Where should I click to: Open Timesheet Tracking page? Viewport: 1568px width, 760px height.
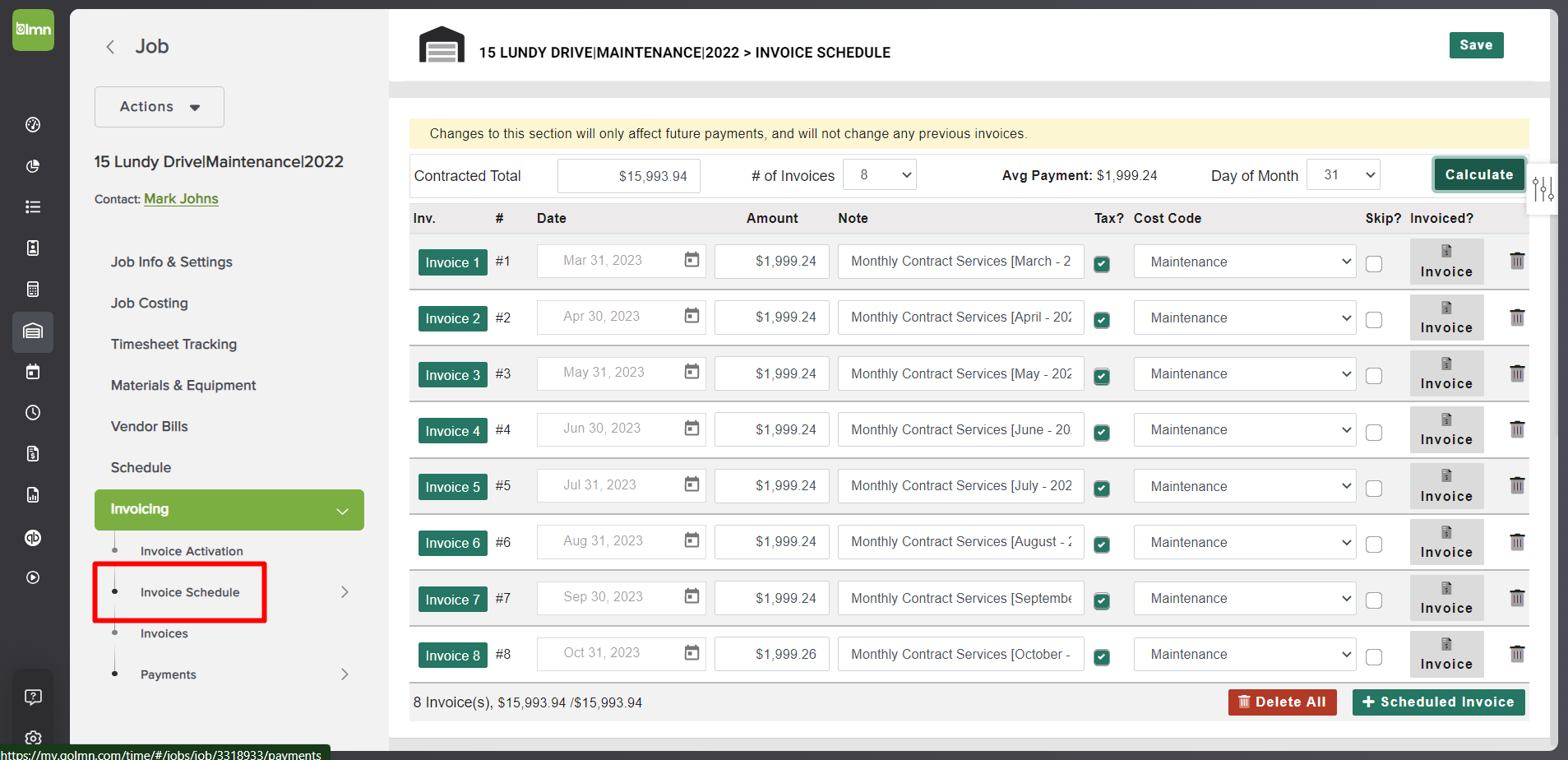(173, 344)
